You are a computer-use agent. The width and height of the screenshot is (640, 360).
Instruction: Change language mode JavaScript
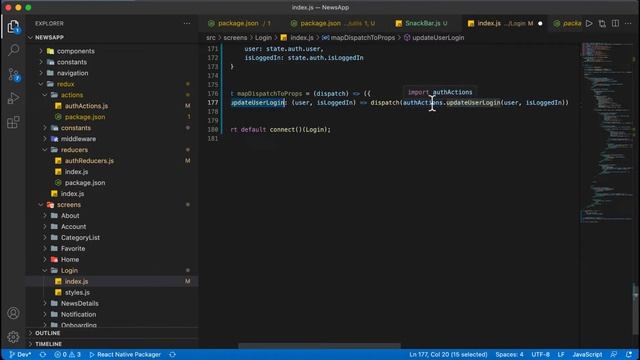coord(587,354)
